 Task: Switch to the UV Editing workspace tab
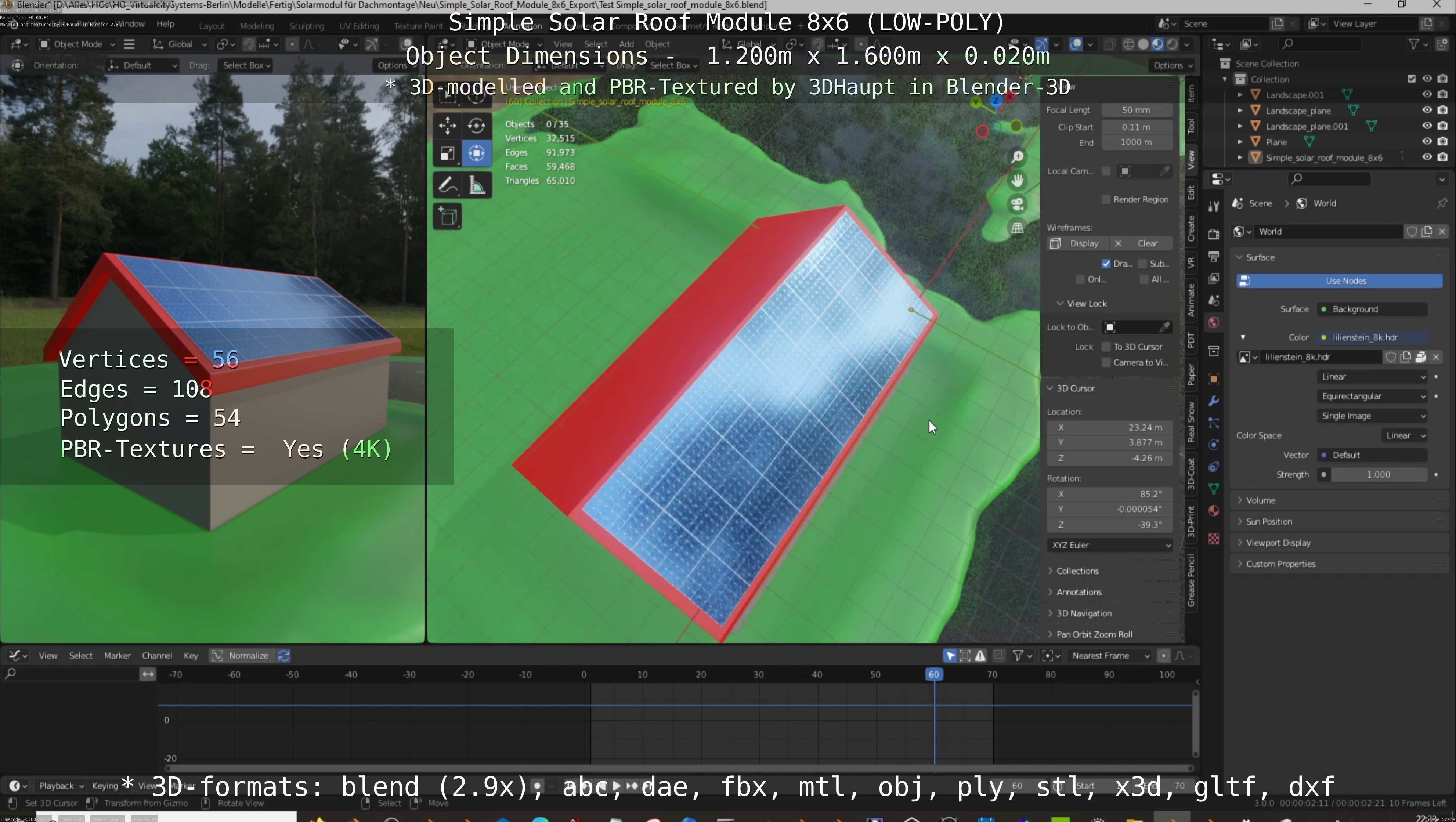[359, 26]
